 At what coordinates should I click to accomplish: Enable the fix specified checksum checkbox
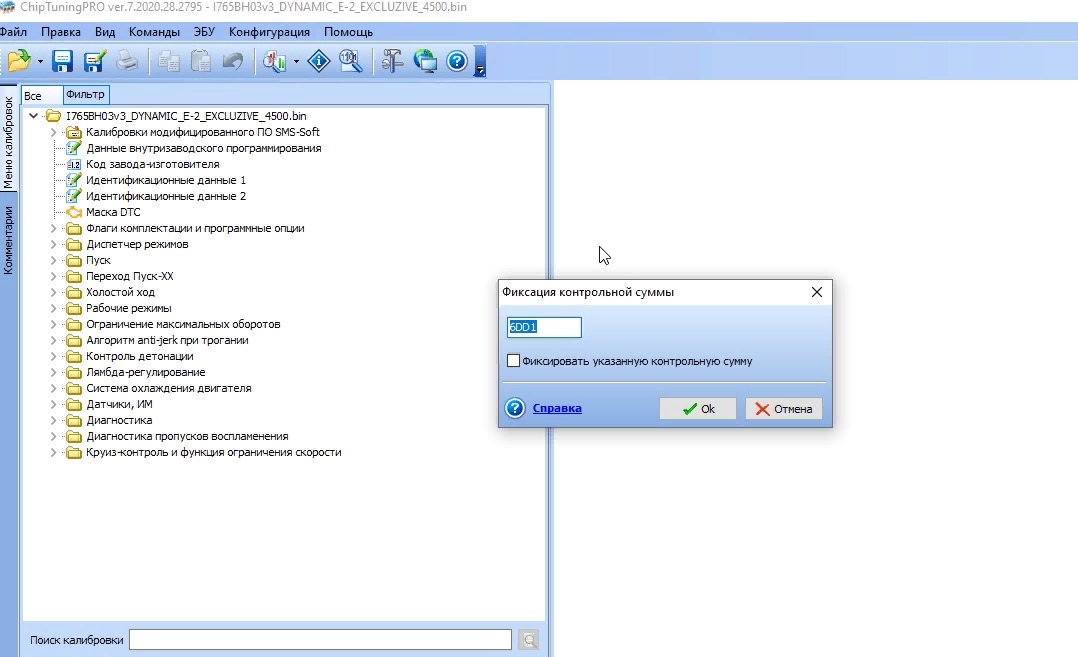click(514, 361)
